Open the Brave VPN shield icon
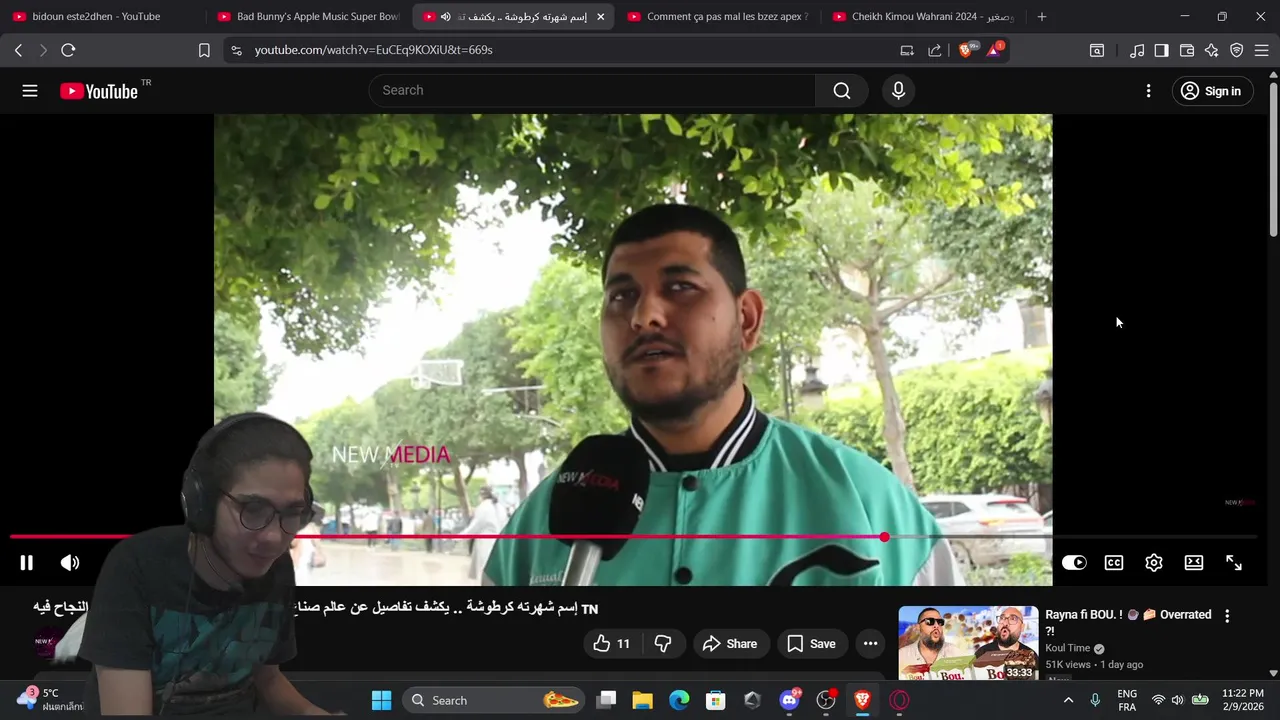The image size is (1280, 720). 1237,50
